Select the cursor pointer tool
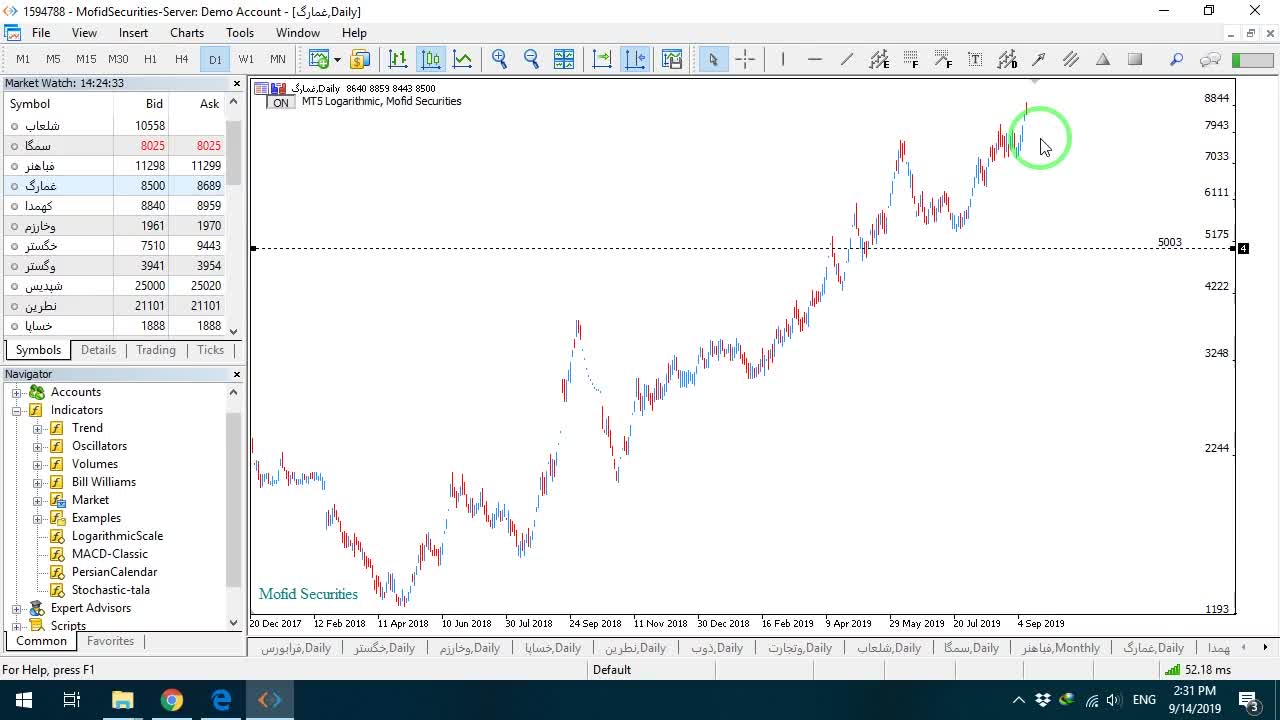Viewport: 1280px width, 720px height. tap(713, 59)
